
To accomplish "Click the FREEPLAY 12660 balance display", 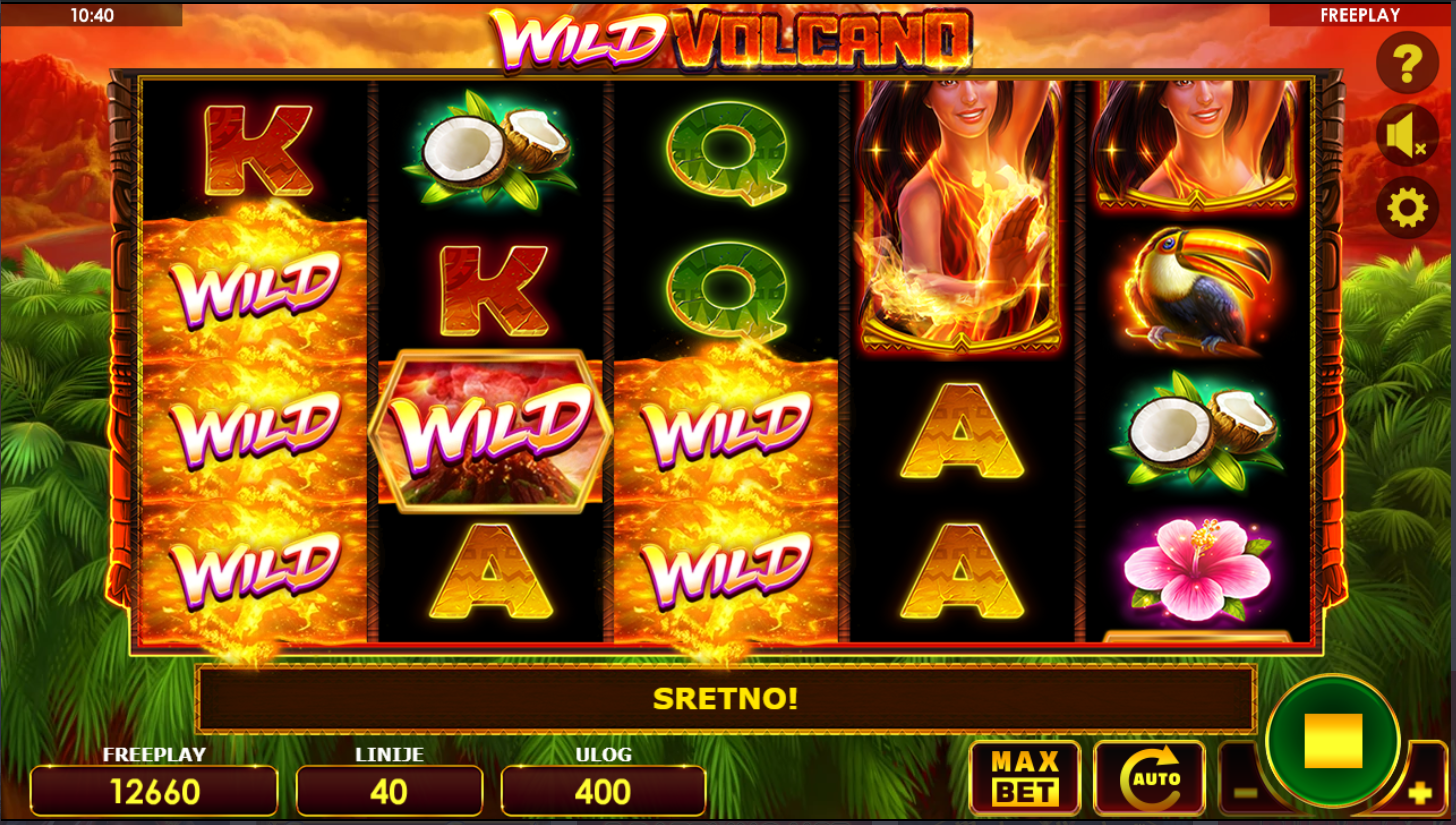I will (154, 791).
